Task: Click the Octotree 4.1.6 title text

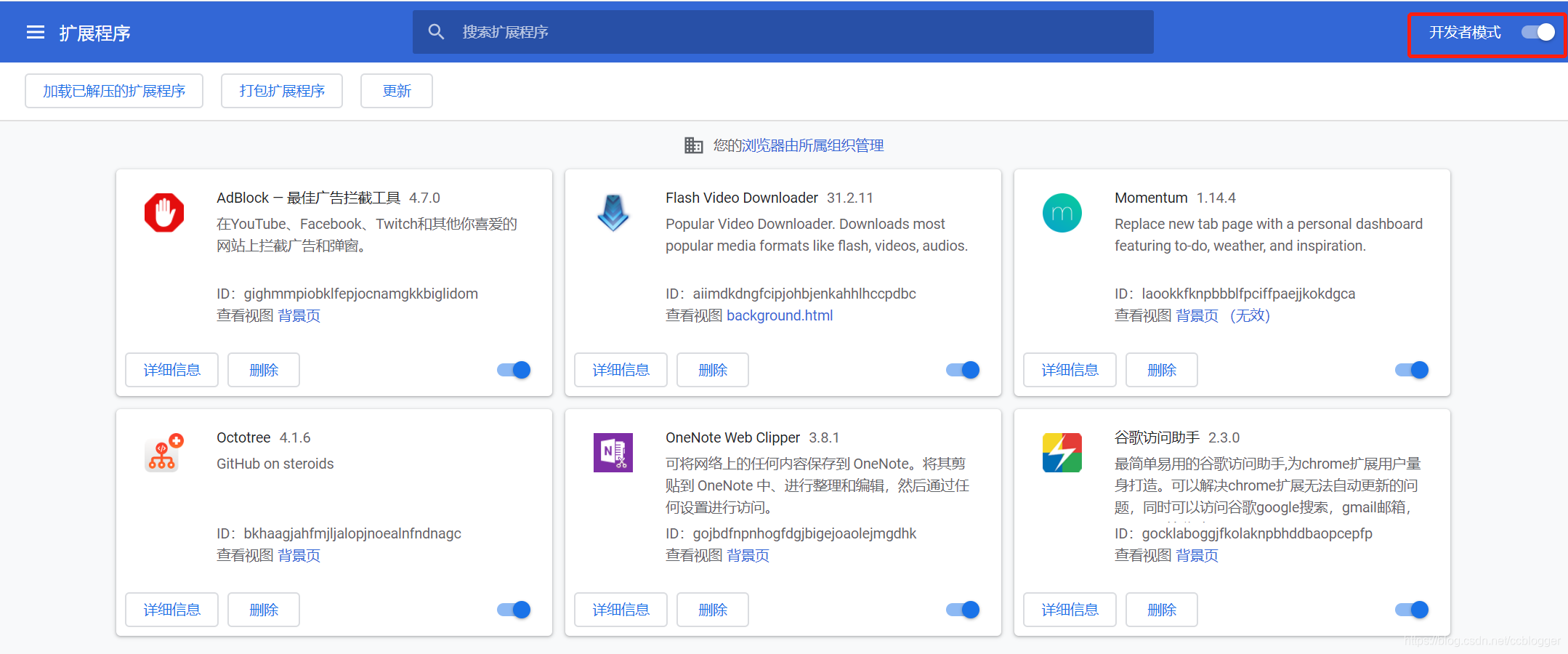Action: 264,437
